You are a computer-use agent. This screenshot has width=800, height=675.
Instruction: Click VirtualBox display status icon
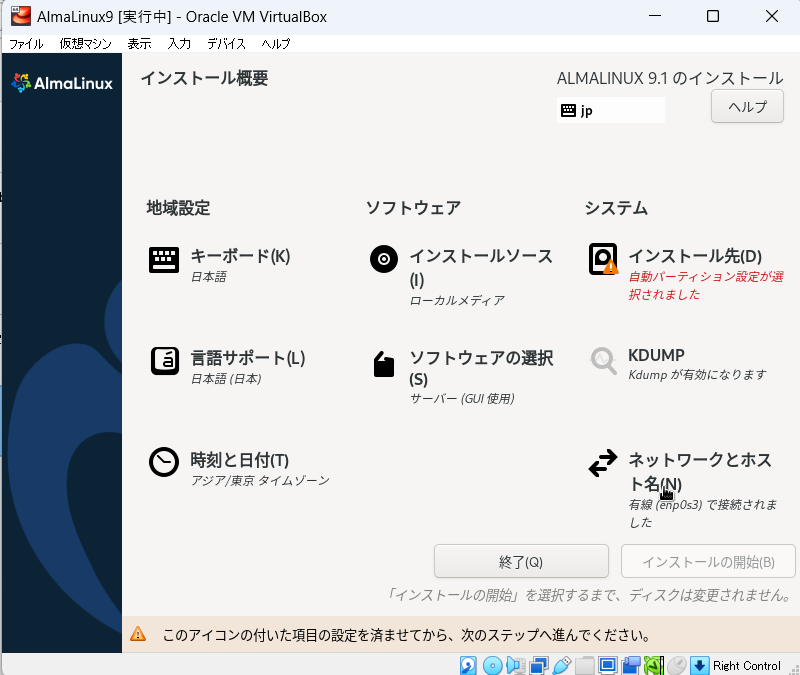tap(608, 666)
